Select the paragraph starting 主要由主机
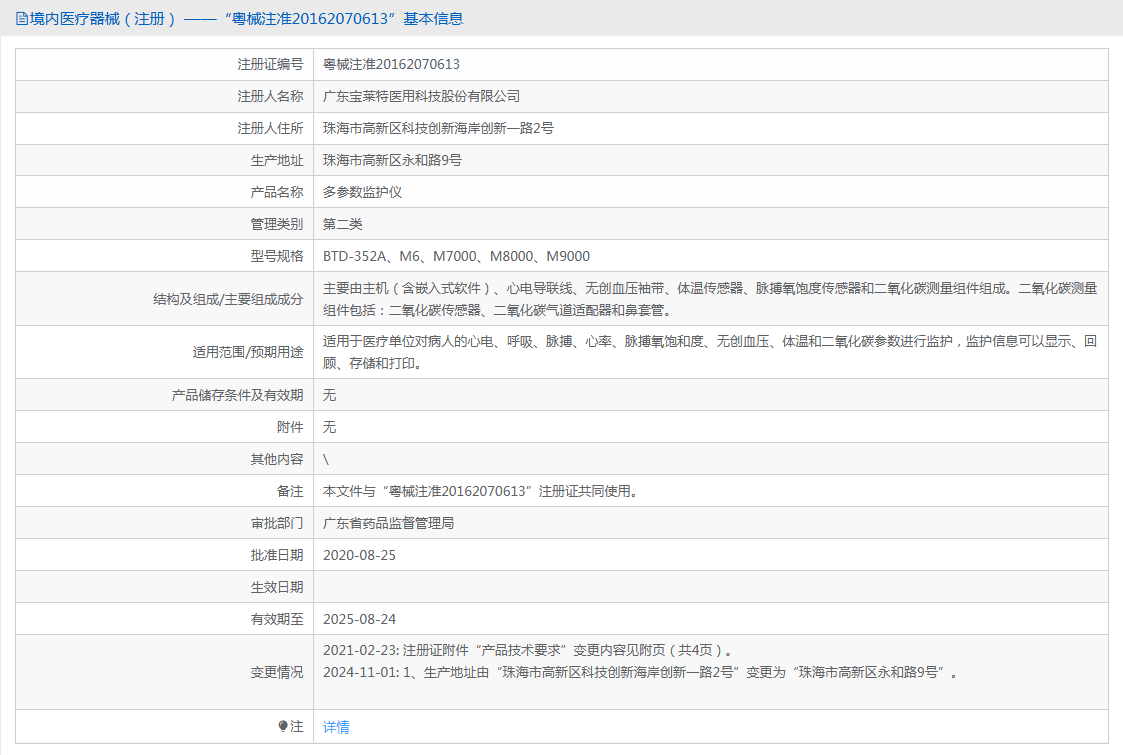The image size is (1123, 755). pyautogui.click(x=710, y=299)
